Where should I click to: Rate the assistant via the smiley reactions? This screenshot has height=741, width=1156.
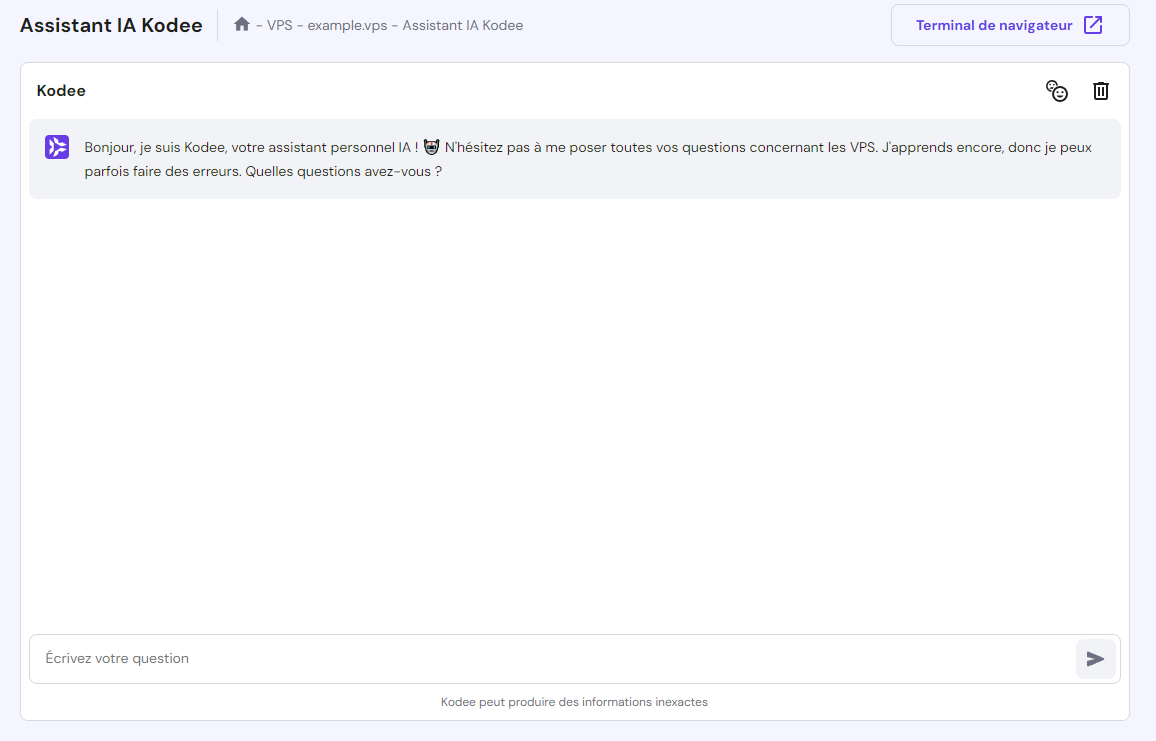tap(1057, 90)
